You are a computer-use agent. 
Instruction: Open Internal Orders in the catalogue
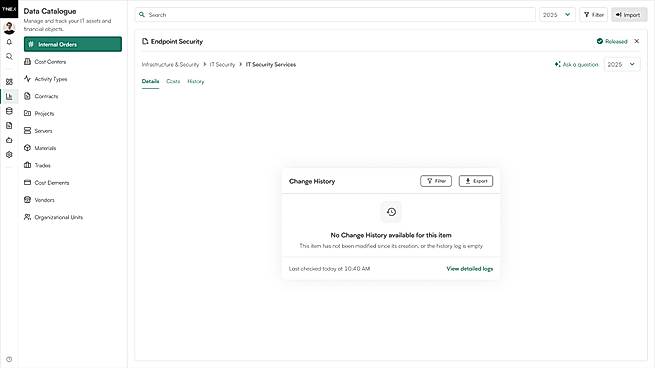73,44
